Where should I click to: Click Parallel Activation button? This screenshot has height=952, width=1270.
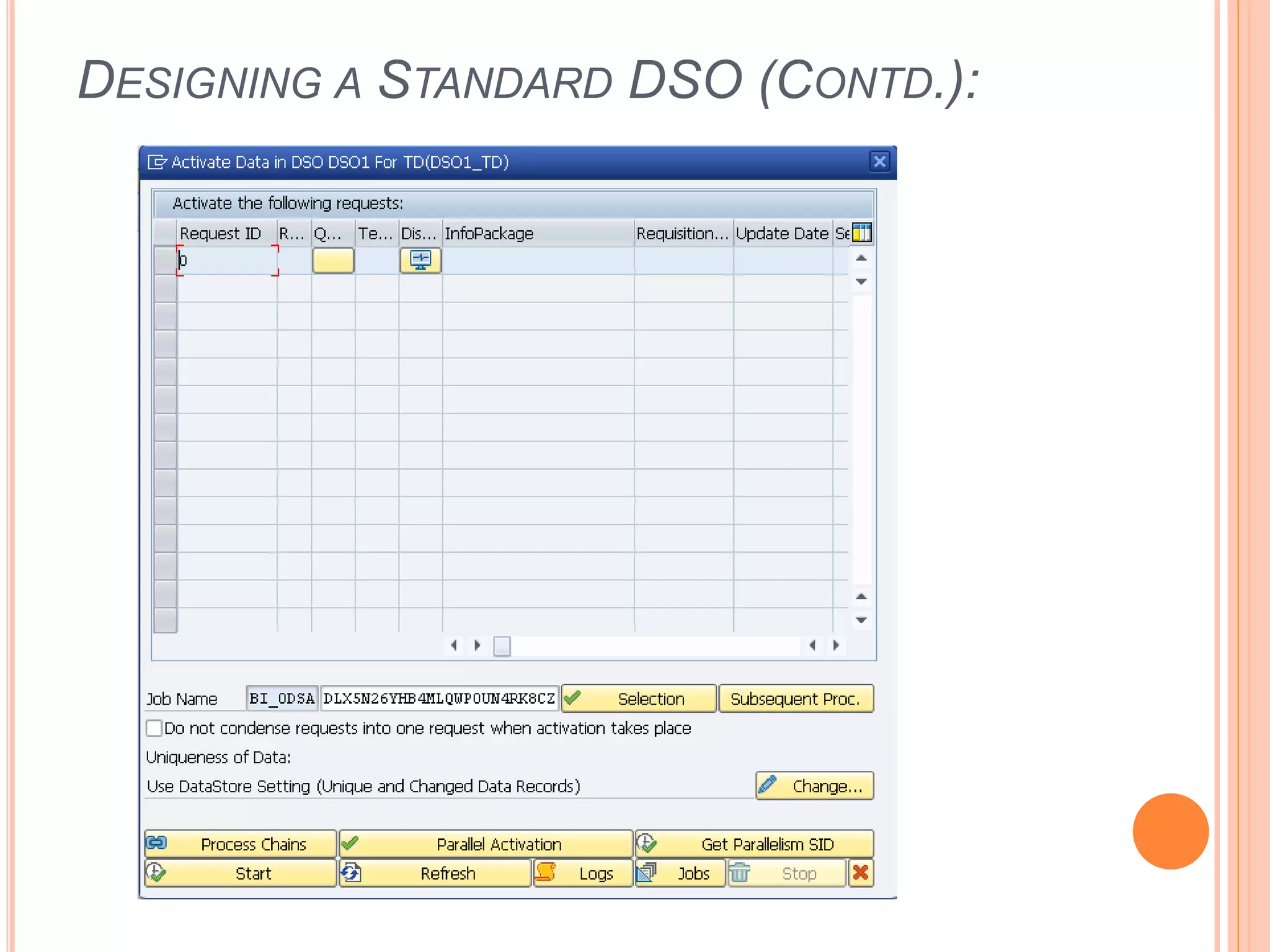(486, 844)
